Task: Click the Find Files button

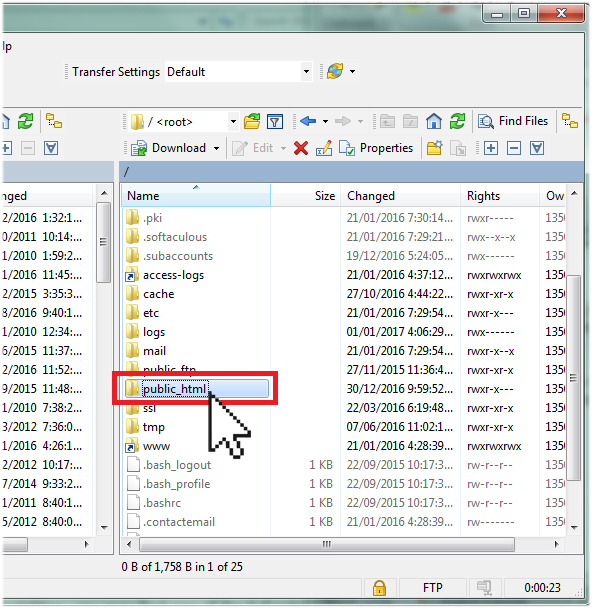Action: point(513,121)
